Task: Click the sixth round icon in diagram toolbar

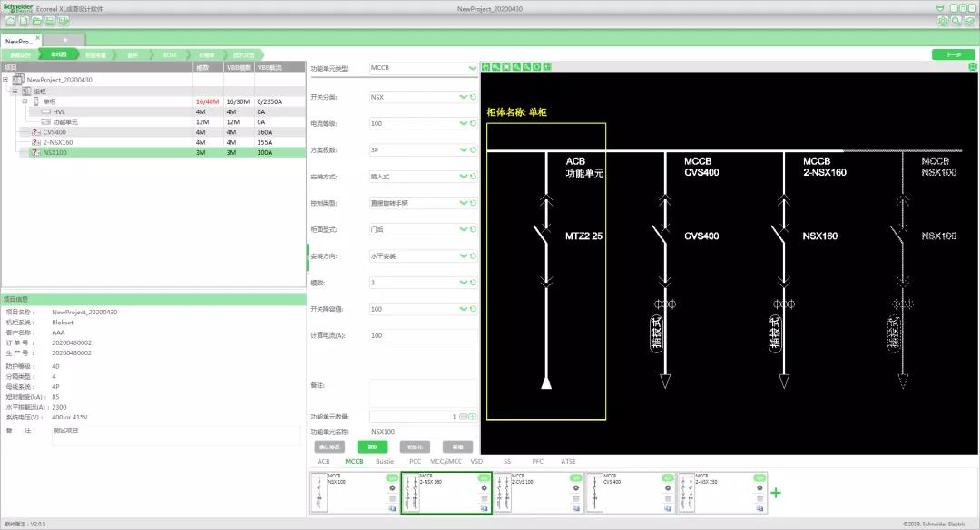Action: (x=537, y=67)
